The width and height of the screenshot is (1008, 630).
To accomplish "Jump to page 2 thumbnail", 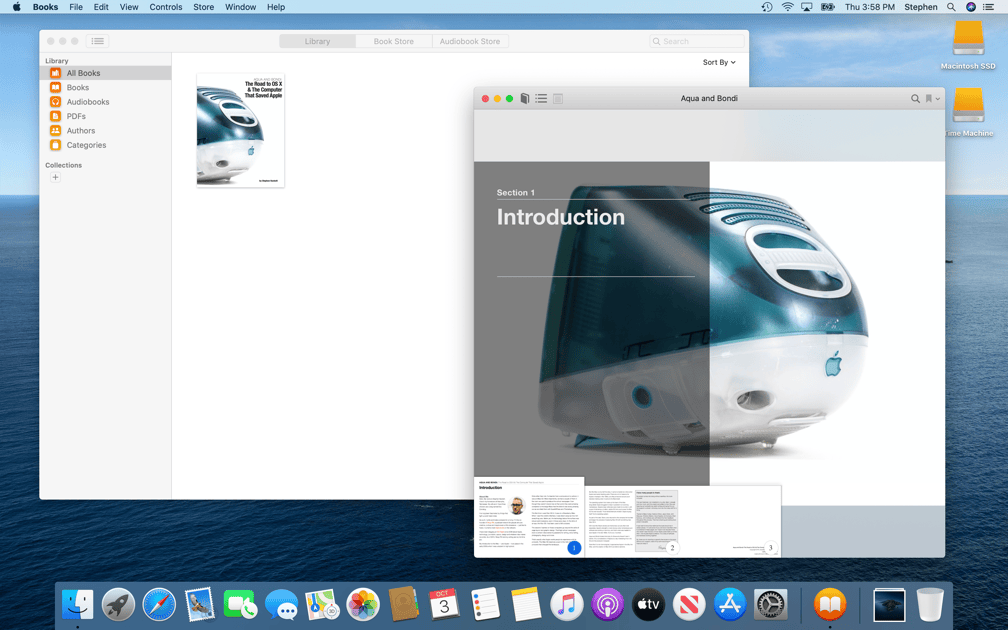I will tap(633, 521).
